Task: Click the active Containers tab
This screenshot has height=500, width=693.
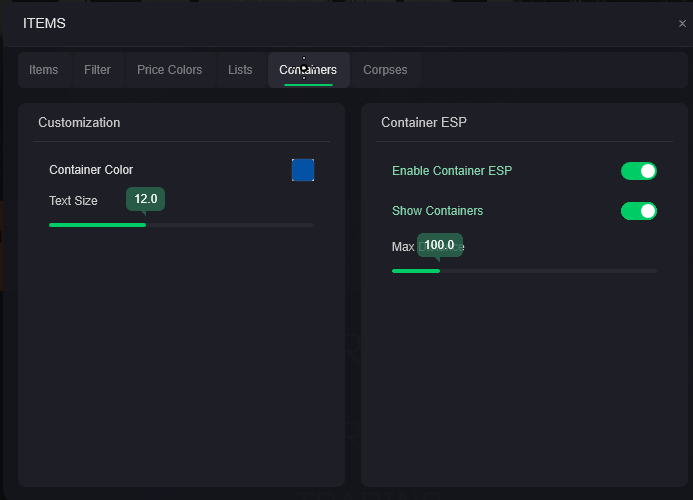Action: coord(308,70)
